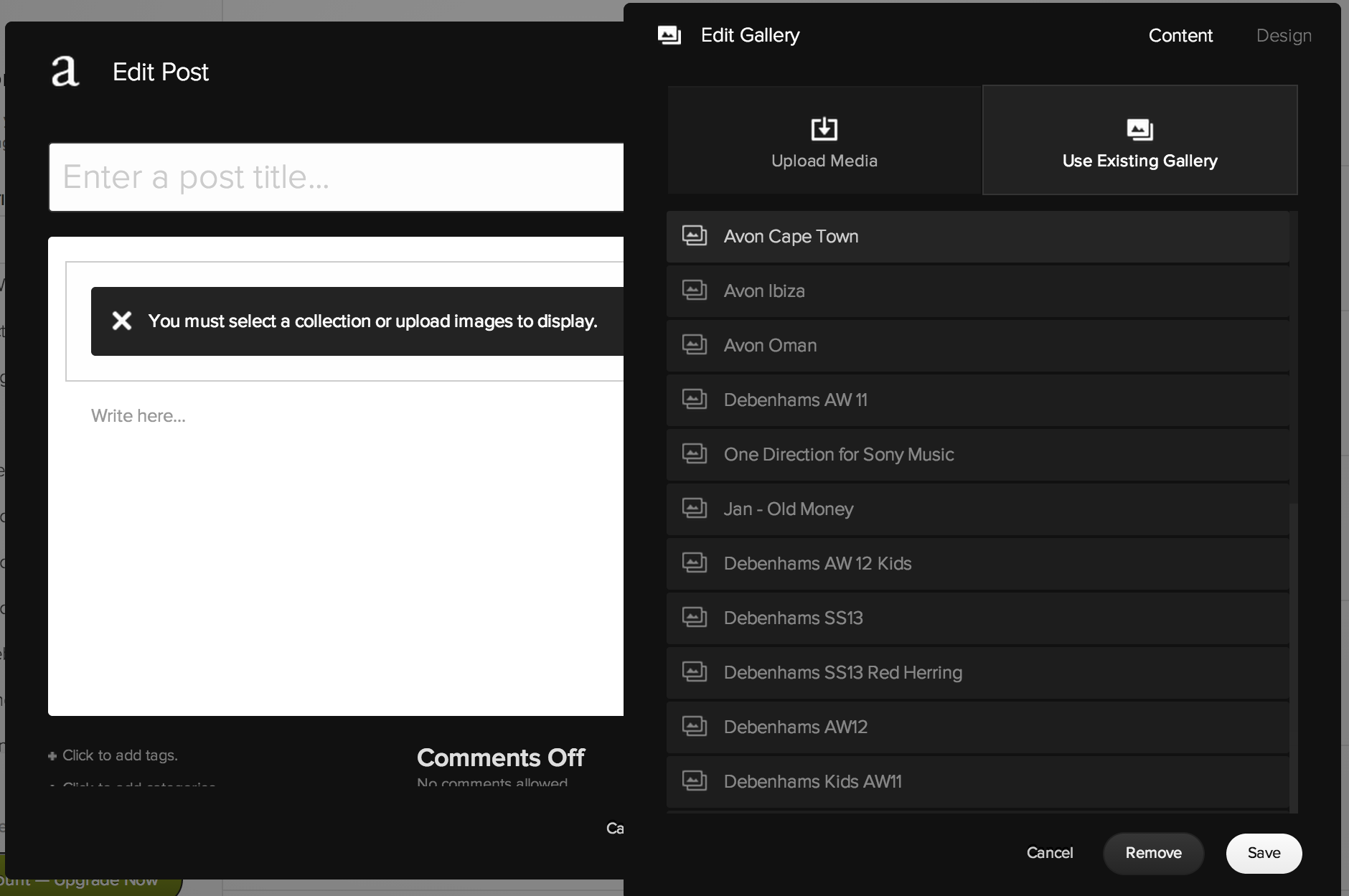1349x896 pixels.
Task: Dismiss the error message with the X icon
Action: [122, 321]
